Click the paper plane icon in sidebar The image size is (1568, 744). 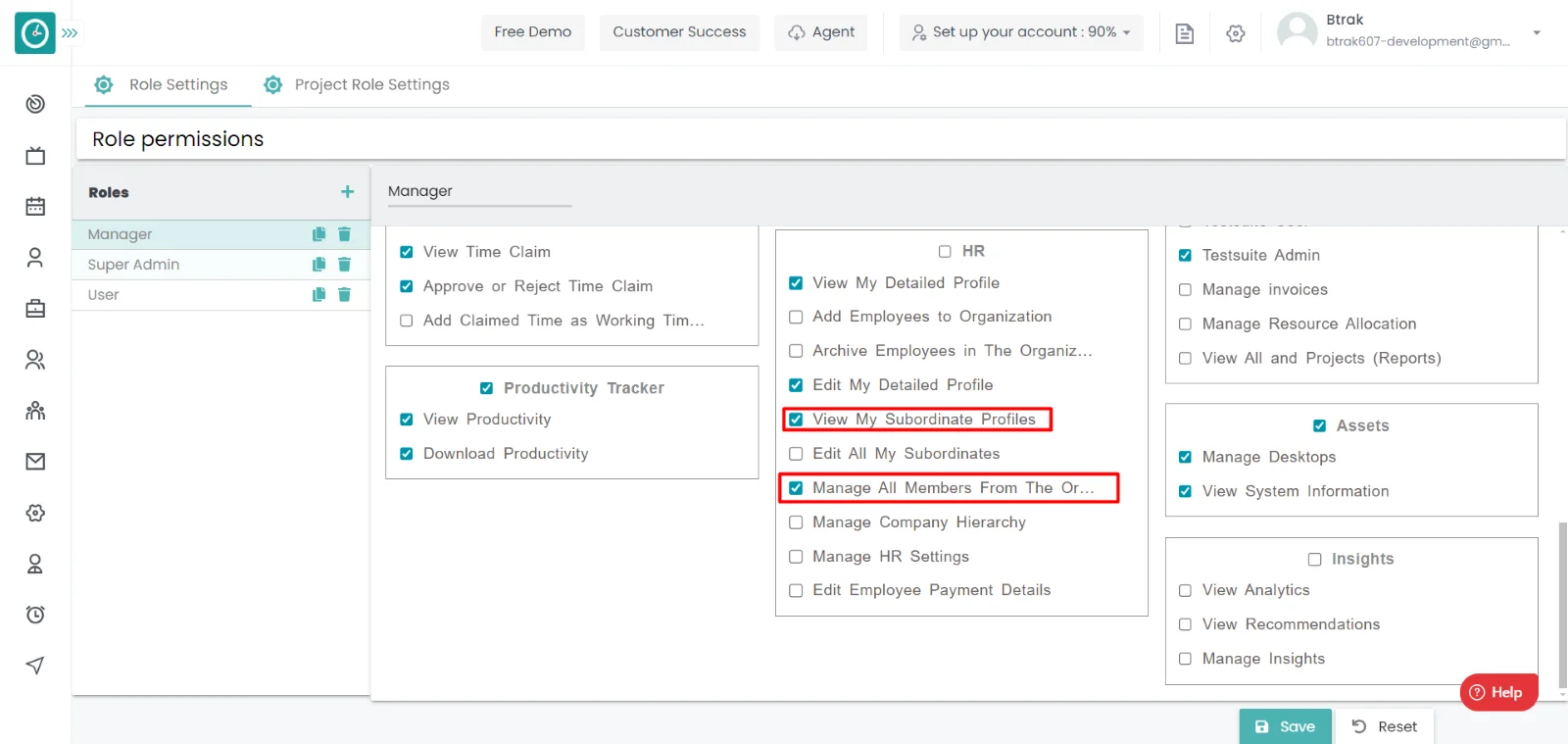pos(35,666)
